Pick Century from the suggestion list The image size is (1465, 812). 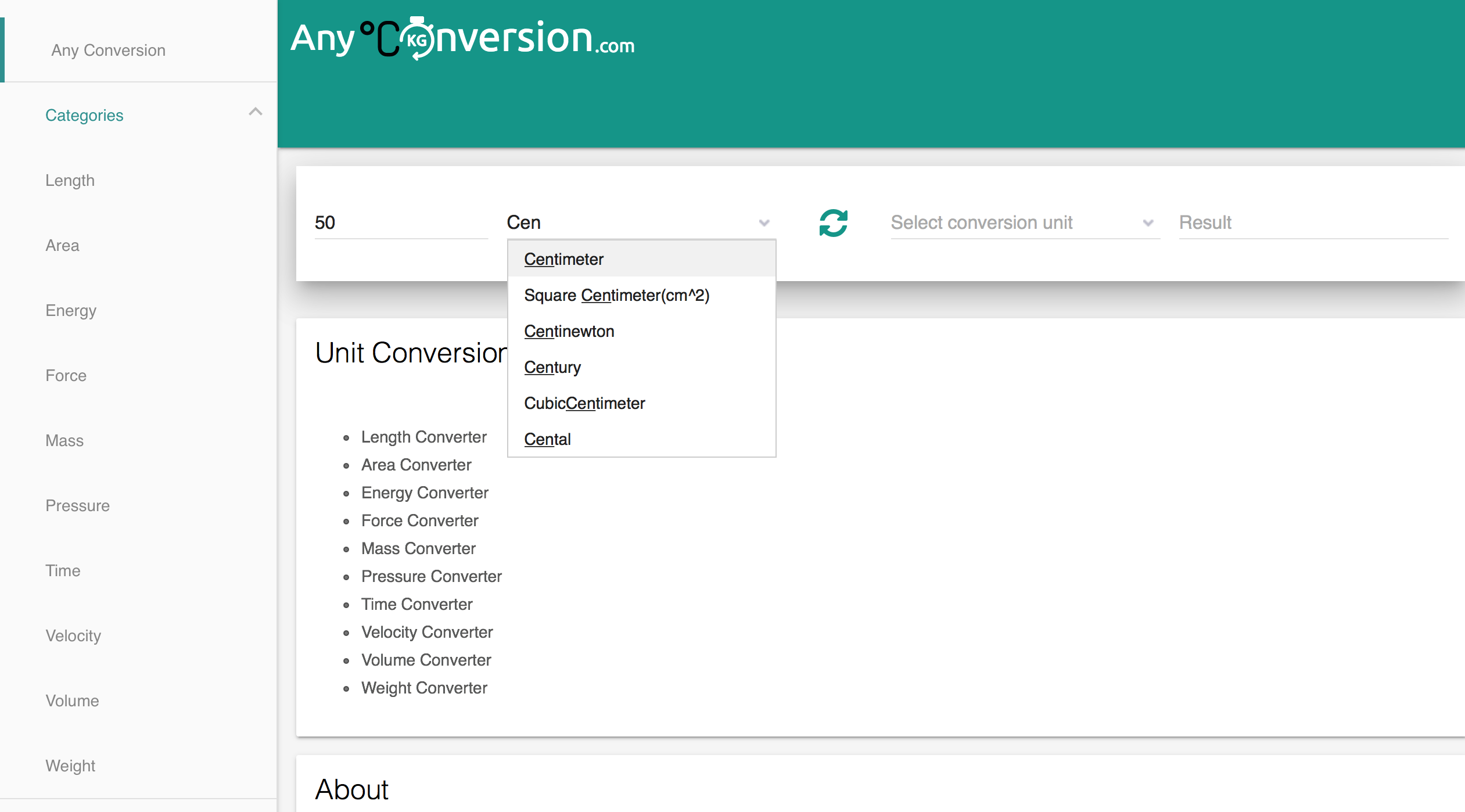[552, 367]
